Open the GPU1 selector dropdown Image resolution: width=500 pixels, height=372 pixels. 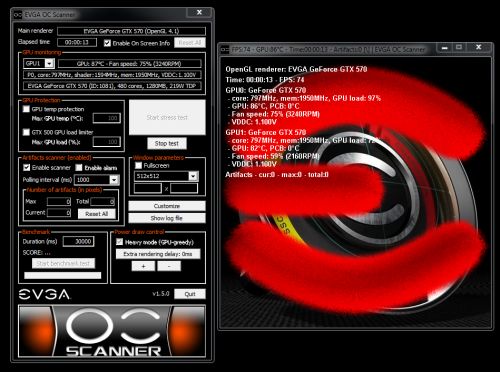click(50, 63)
